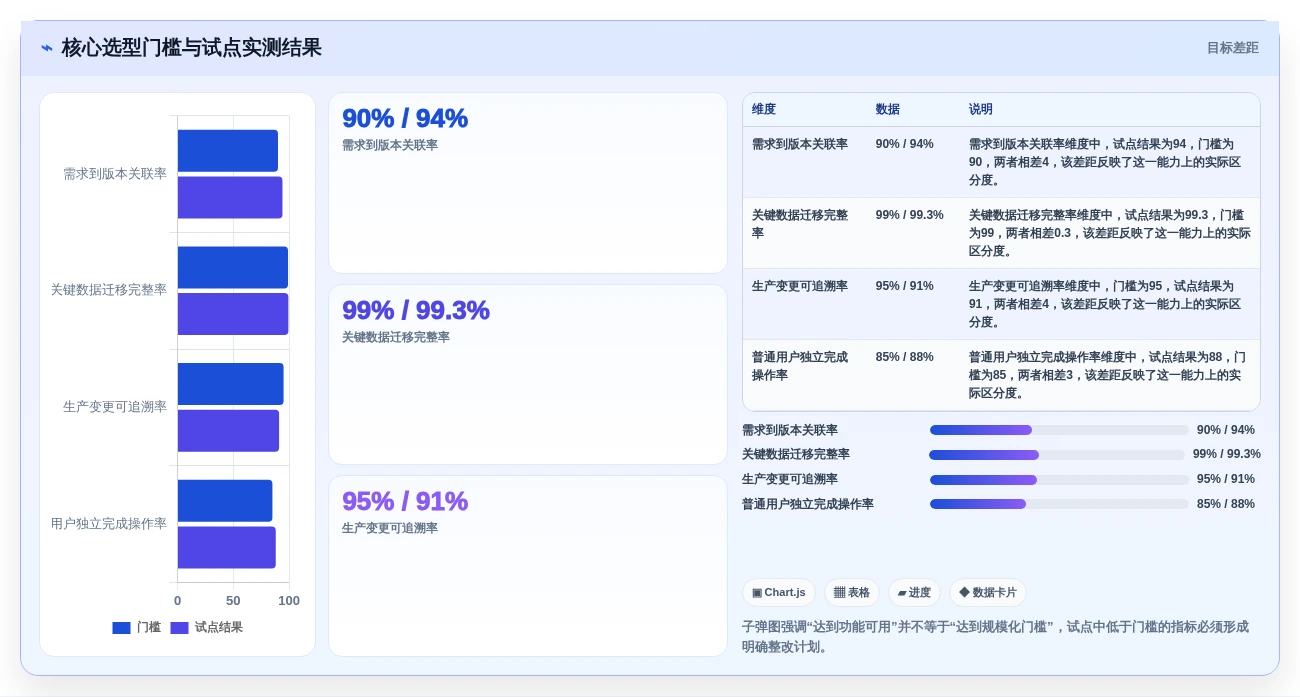Click progress value 90% / 94% at right

[1226, 430]
